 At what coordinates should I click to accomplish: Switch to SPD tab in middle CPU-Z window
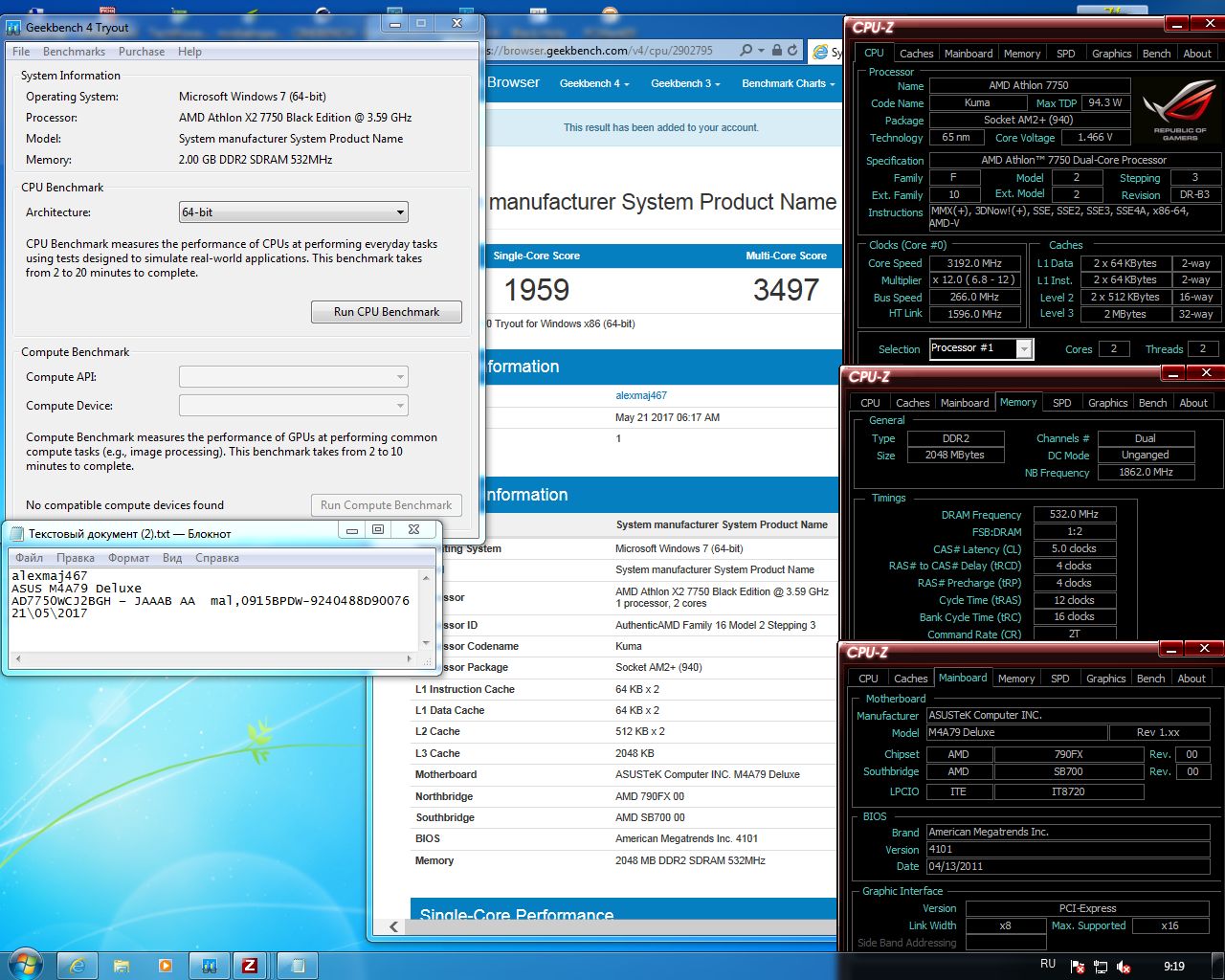point(1062,403)
